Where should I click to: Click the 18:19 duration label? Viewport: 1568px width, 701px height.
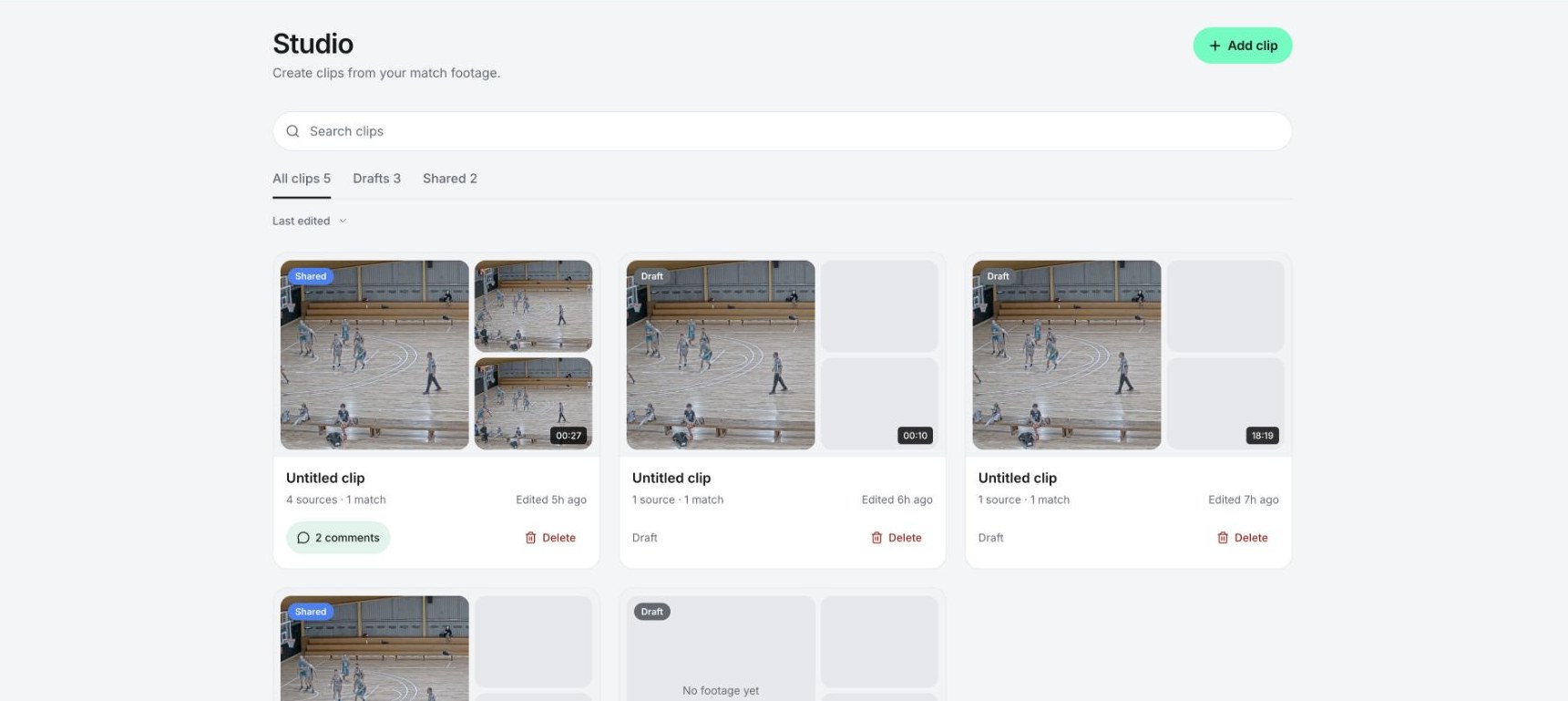pyautogui.click(x=1262, y=436)
